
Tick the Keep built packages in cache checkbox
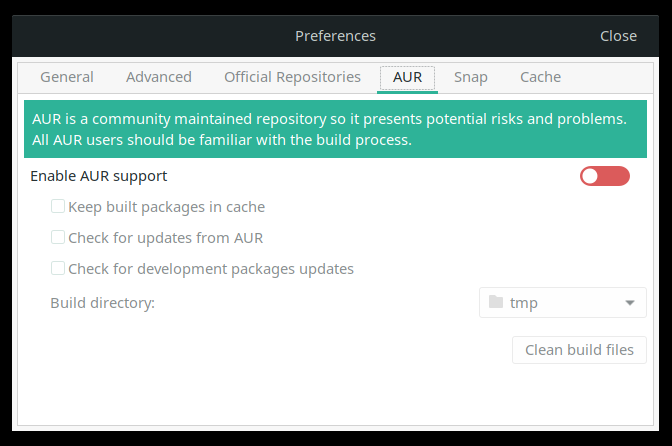[58, 207]
